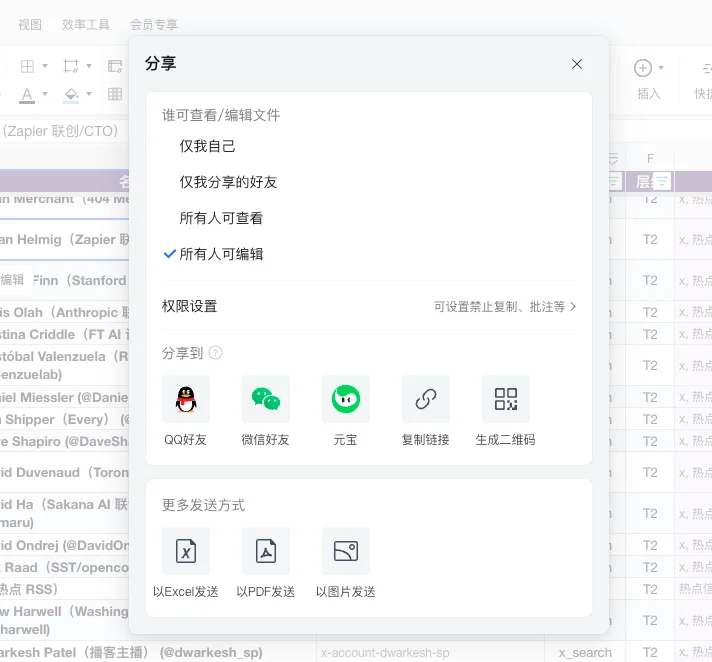Open dropdown arrow next to 插入 plus icon
712x662 pixels.
[661, 68]
